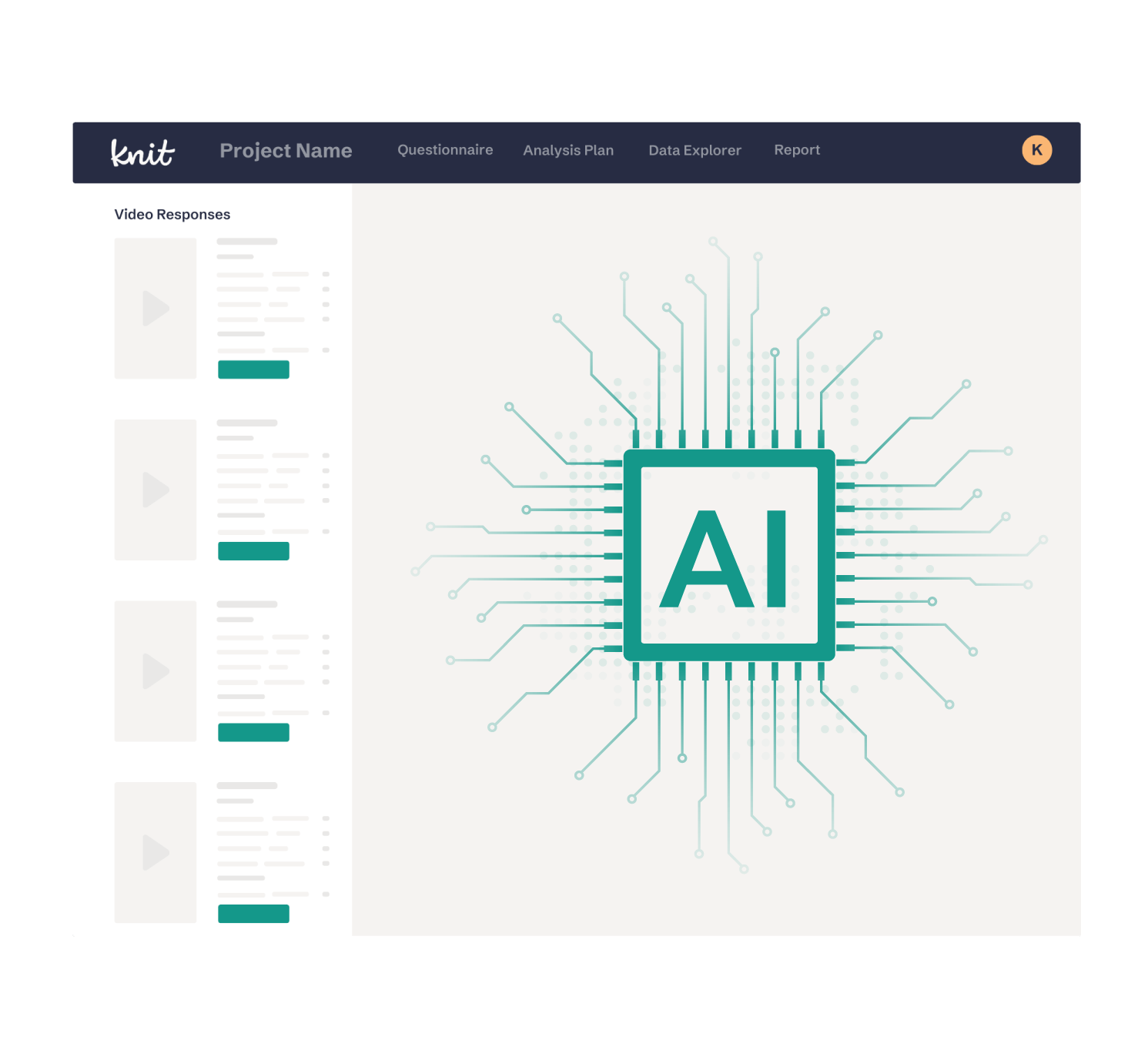The height and width of the screenshot is (1050, 1148).
Task: Click the Video Responses heading
Action: coord(172,215)
